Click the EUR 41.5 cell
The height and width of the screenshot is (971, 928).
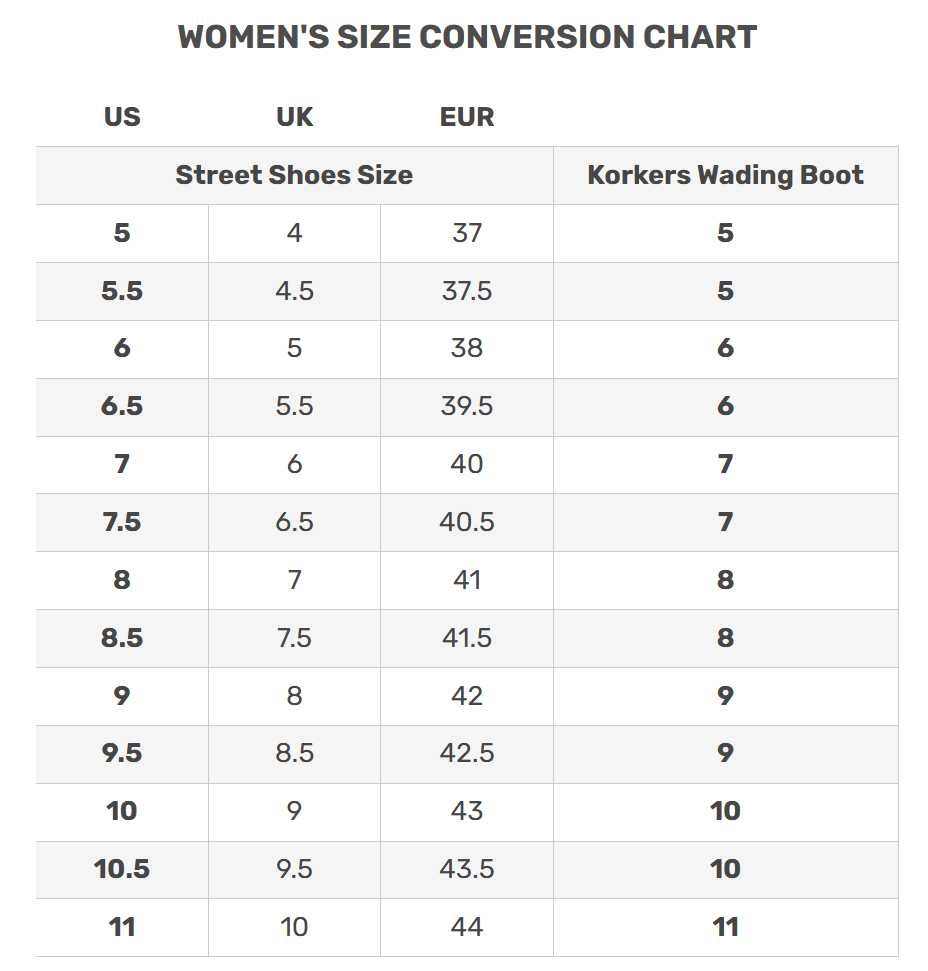[x=467, y=638]
